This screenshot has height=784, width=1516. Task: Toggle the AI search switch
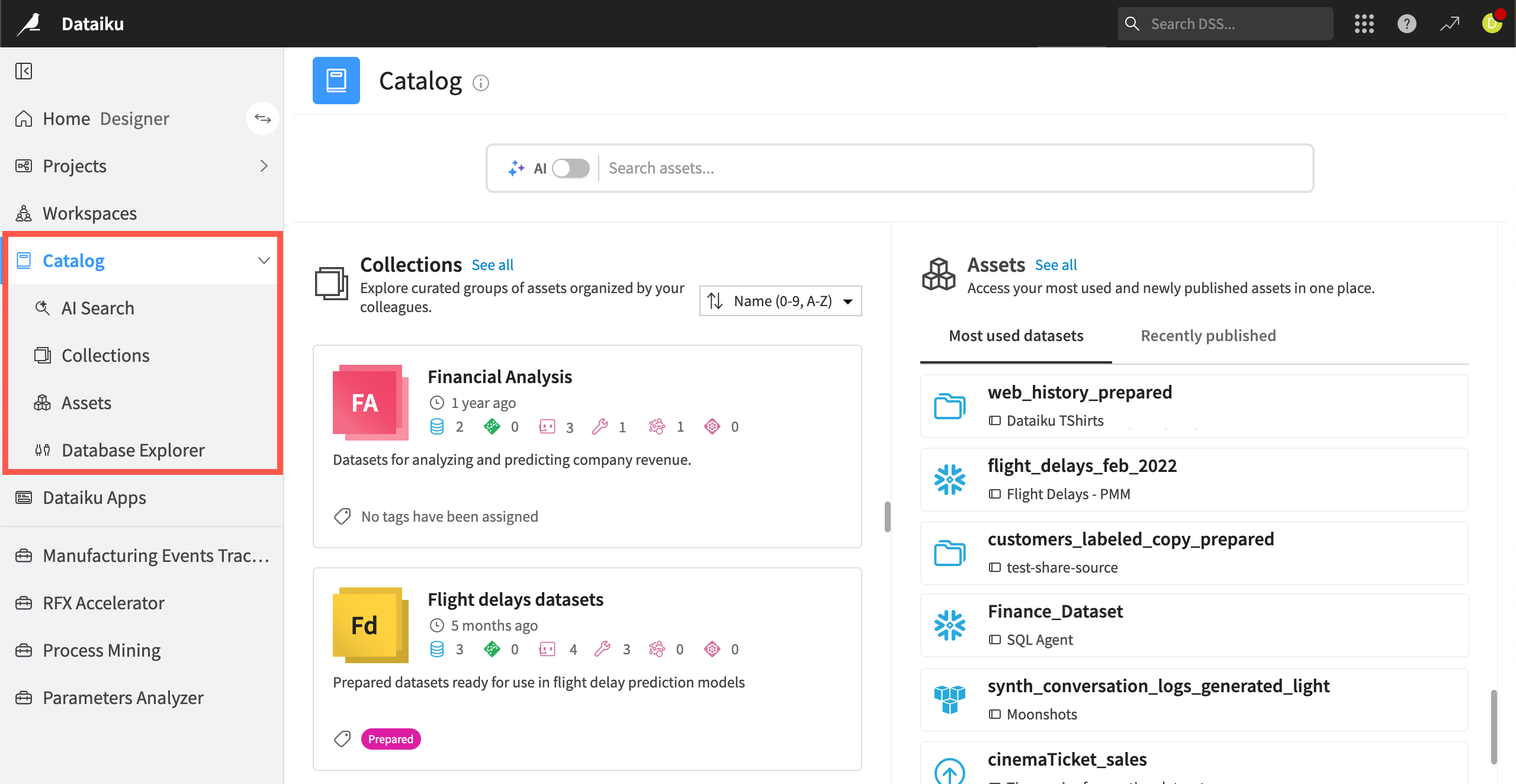tap(571, 168)
